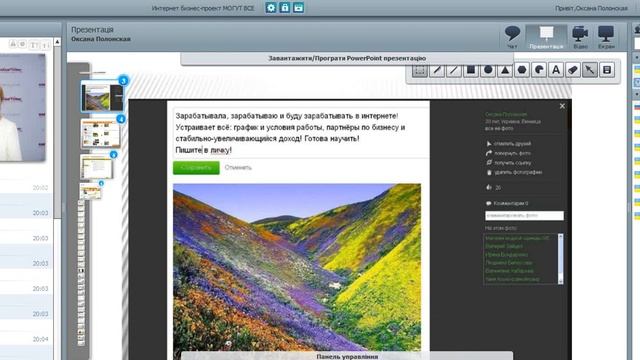Click inside the photo description text box

pyautogui.click(x=300, y=133)
